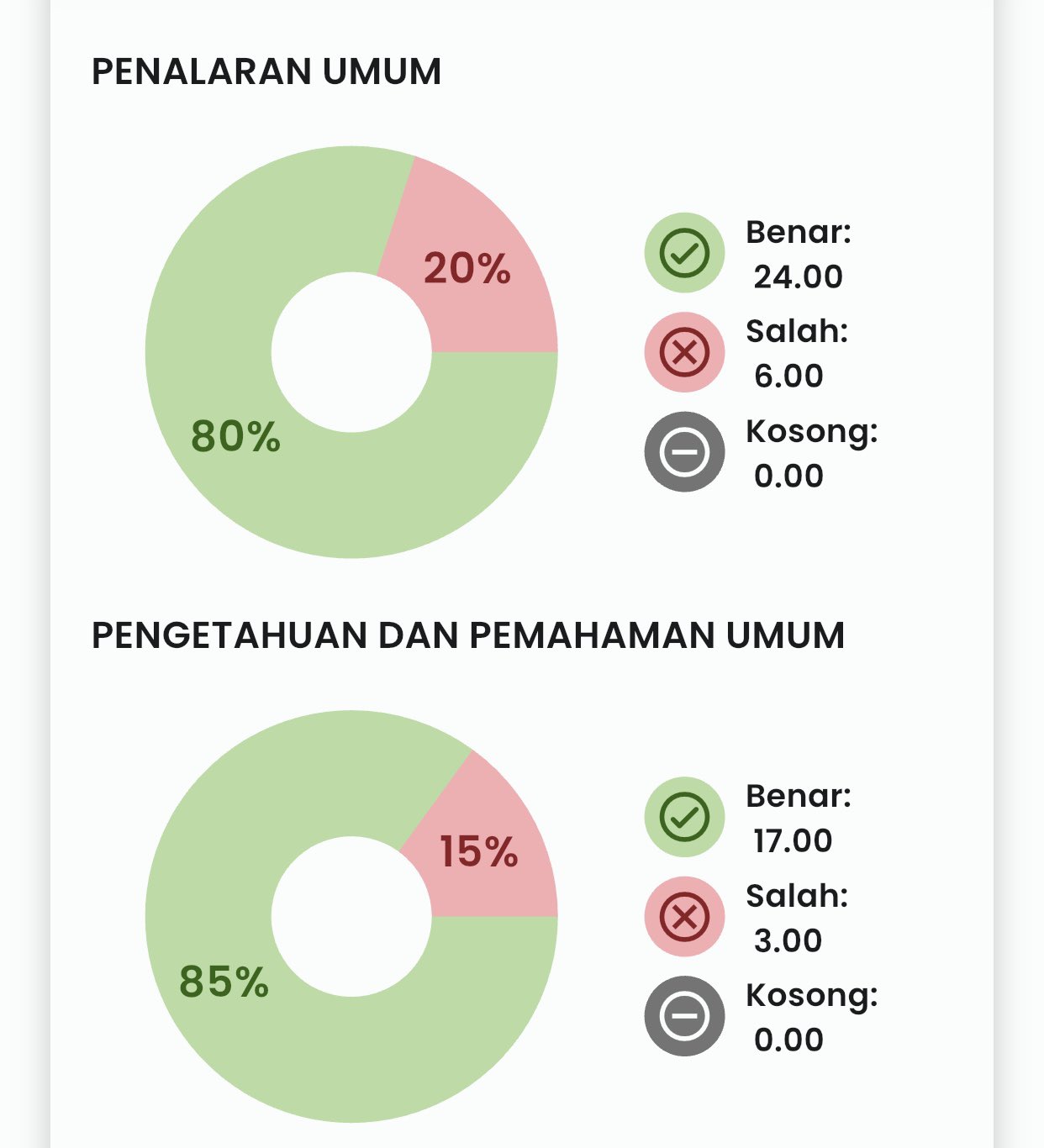
Task: Click the gray Kosong minus icon under Penalaran Umum
Action: coord(684,451)
